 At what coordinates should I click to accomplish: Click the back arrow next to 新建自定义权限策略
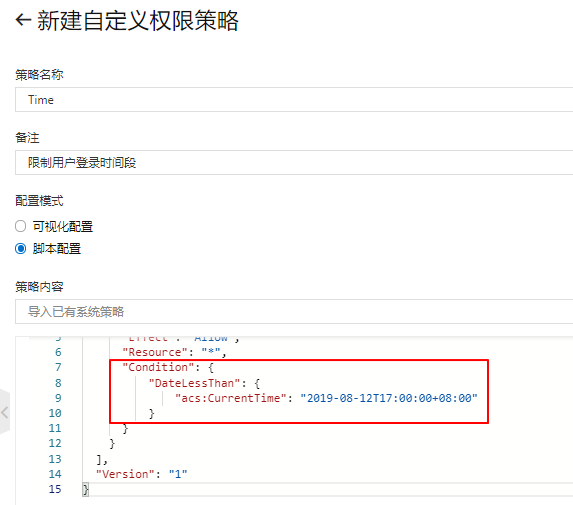23,20
